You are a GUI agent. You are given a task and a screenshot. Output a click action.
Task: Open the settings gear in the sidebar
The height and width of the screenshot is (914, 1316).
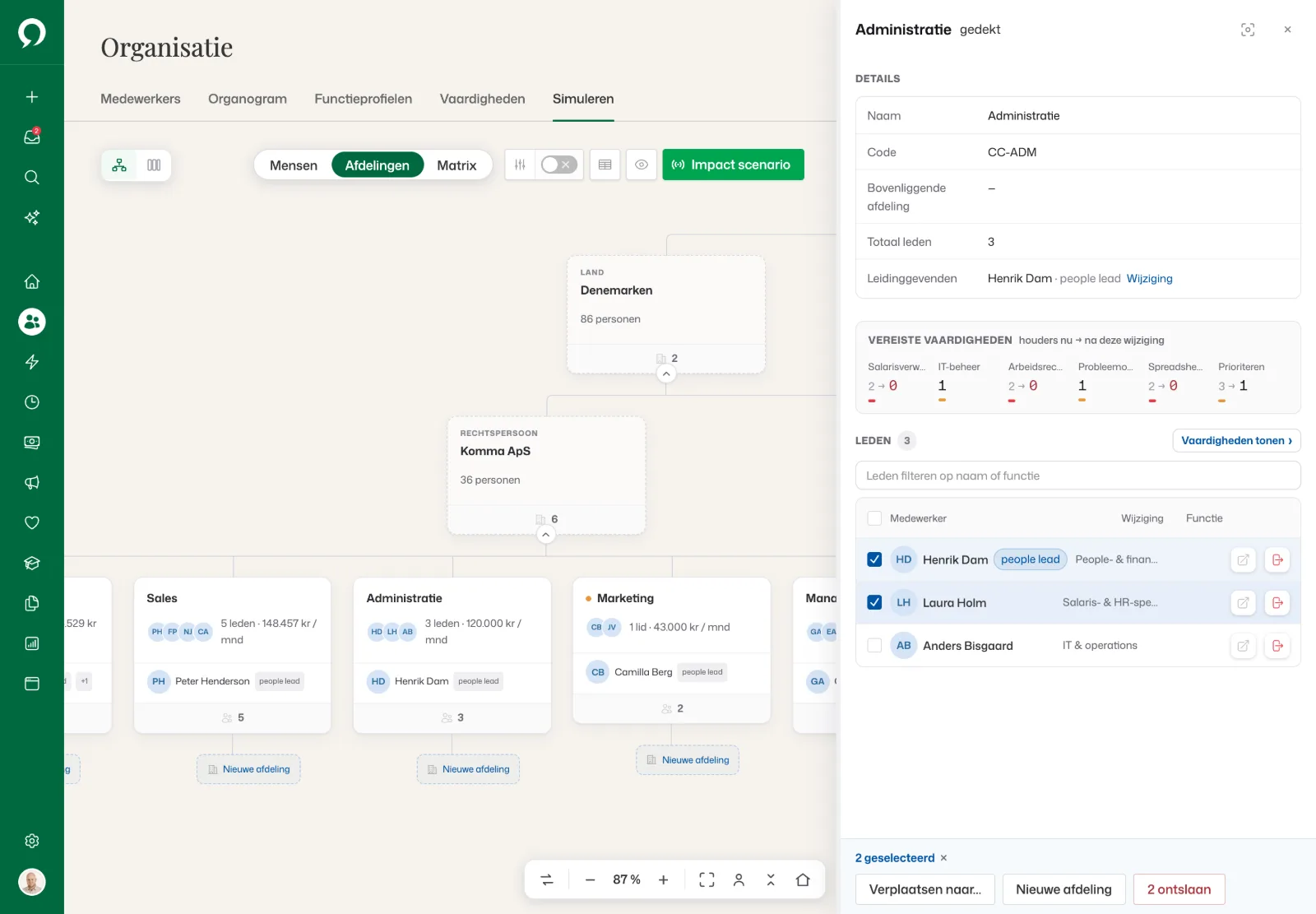31,841
